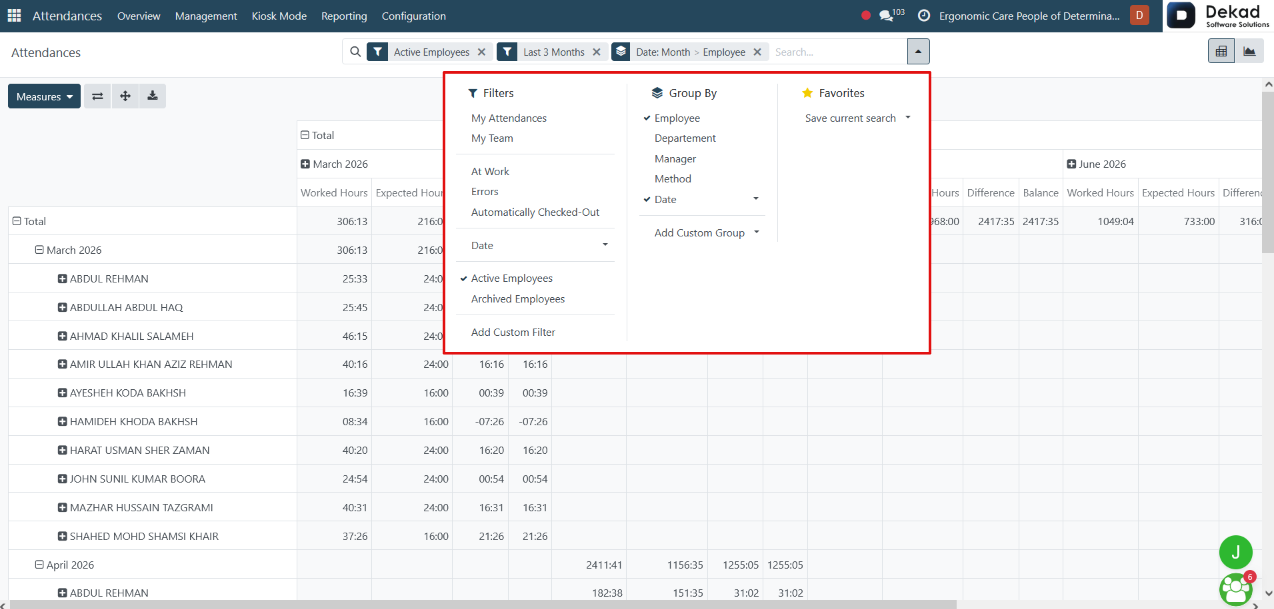The image size is (1274, 609).
Task: Click in the Search input field
Action: [838, 52]
